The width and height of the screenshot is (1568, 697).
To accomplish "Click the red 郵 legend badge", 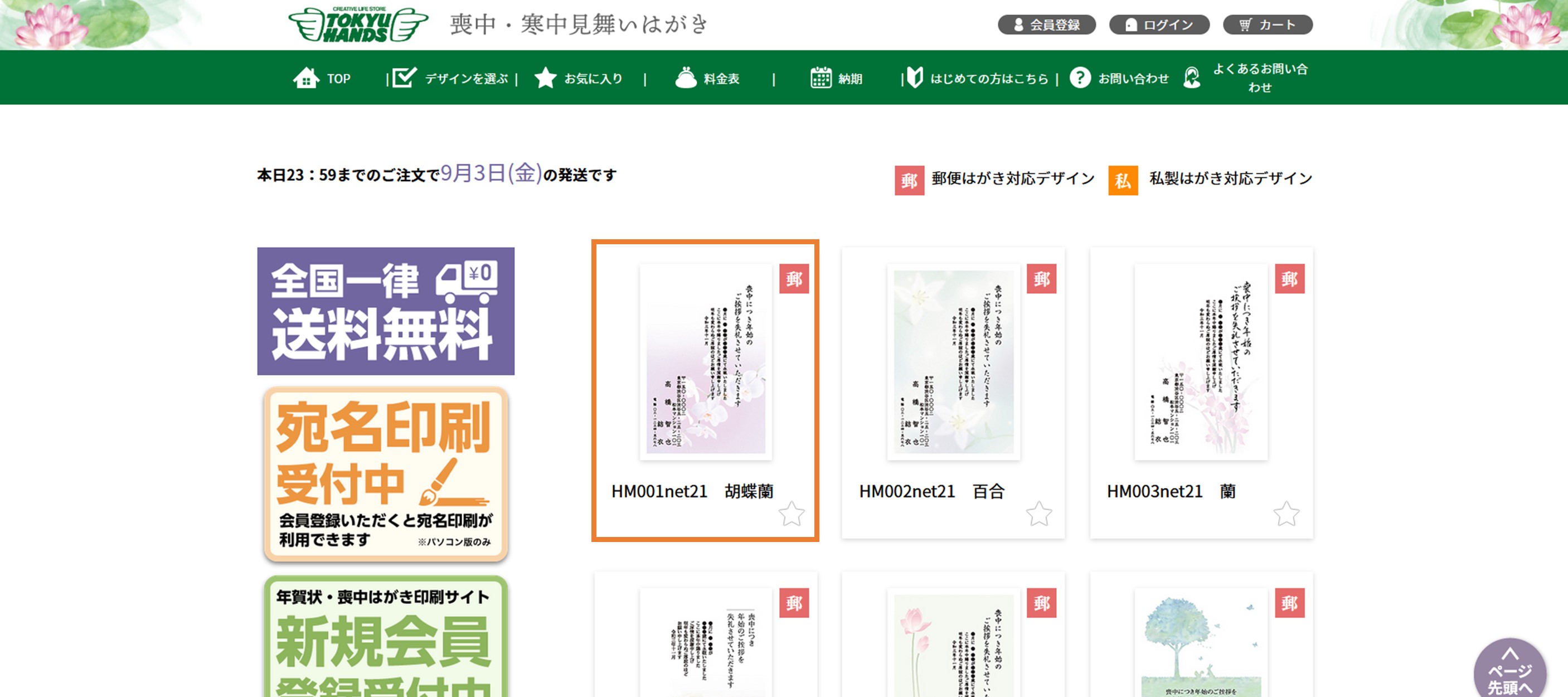I will 909,180.
